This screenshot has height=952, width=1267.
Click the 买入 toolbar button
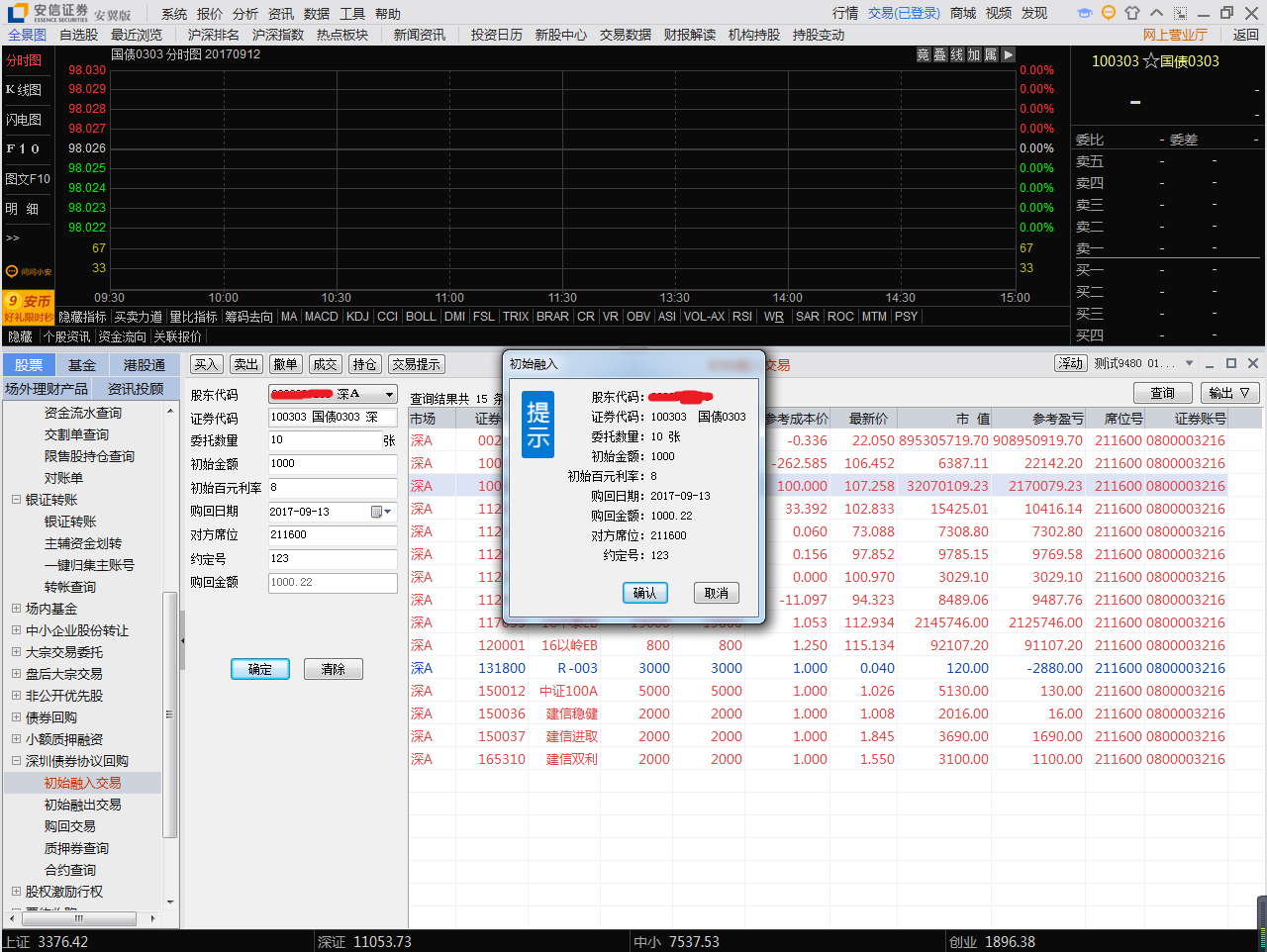(x=206, y=364)
